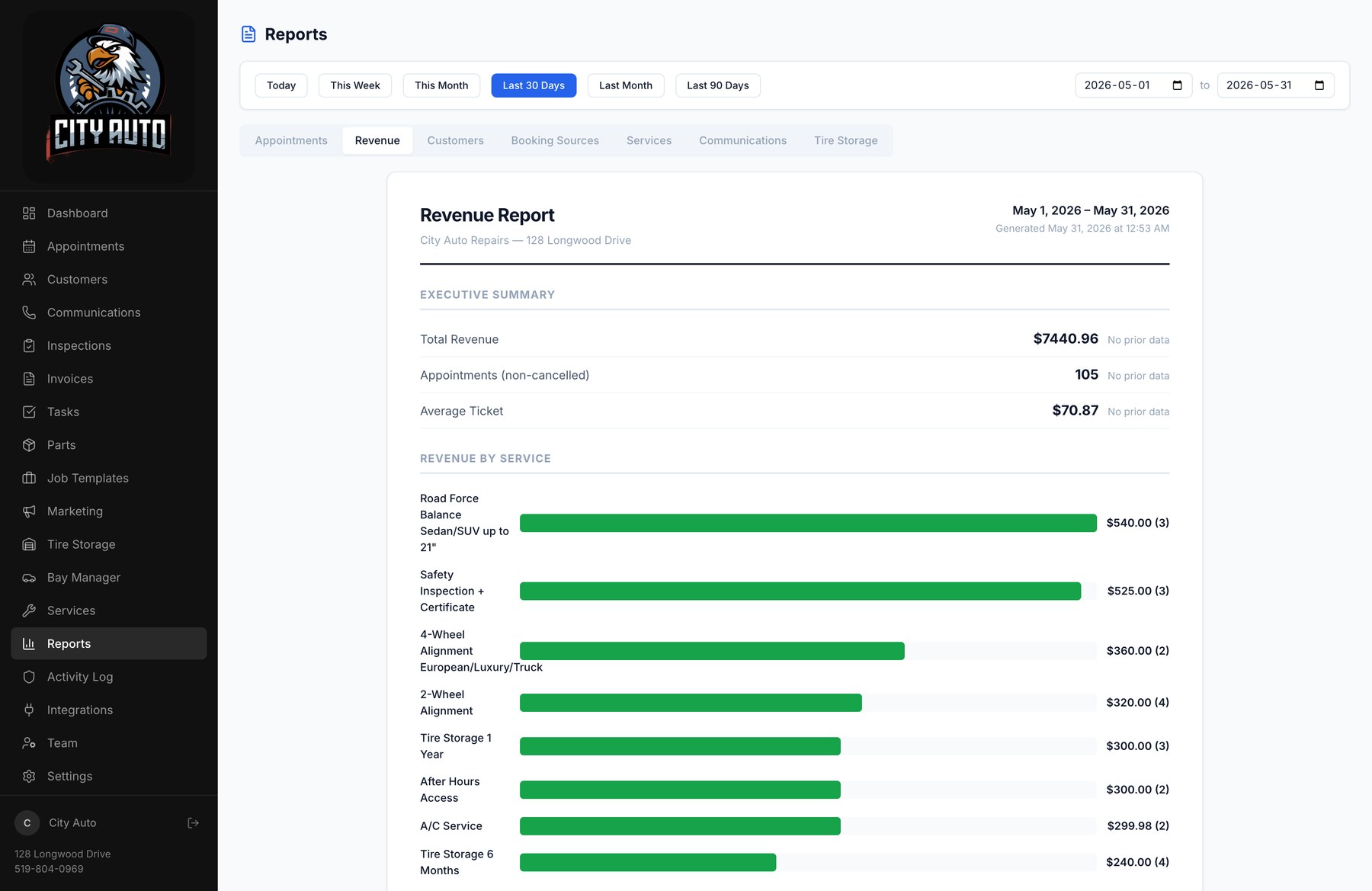Viewport: 1372px width, 891px height.
Task: Click the Average Ticket value $70.87
Action: (1075, 411)
